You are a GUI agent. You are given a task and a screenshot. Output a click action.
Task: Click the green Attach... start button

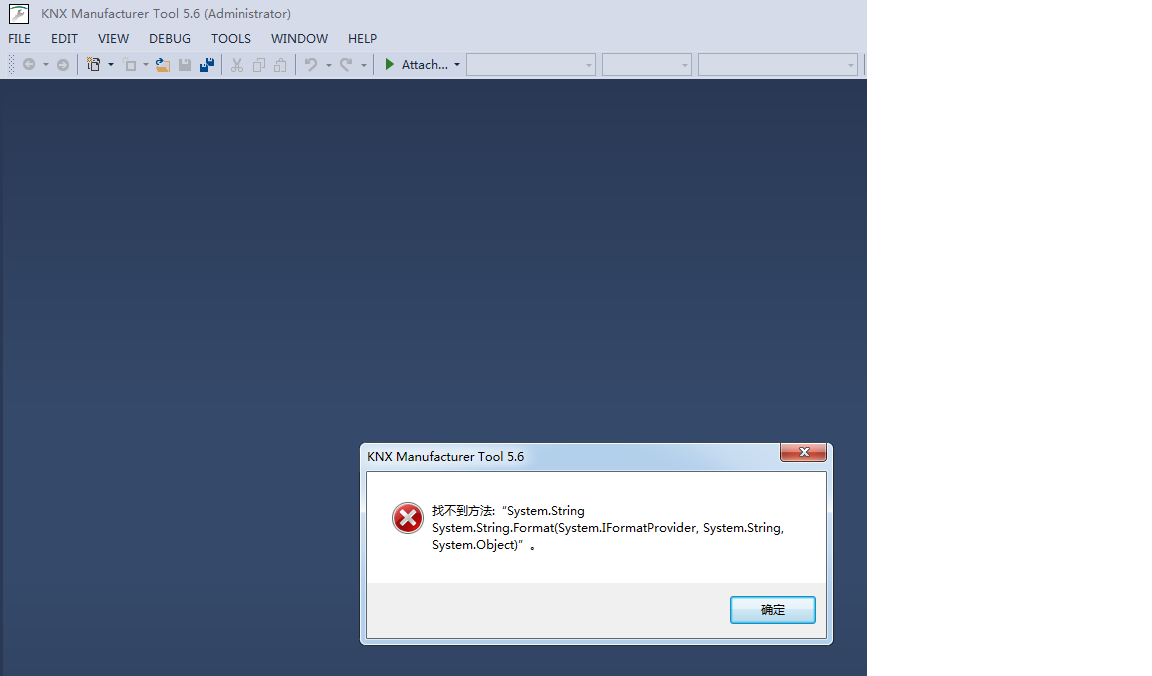pyautogui.click(x=417, y=65)
